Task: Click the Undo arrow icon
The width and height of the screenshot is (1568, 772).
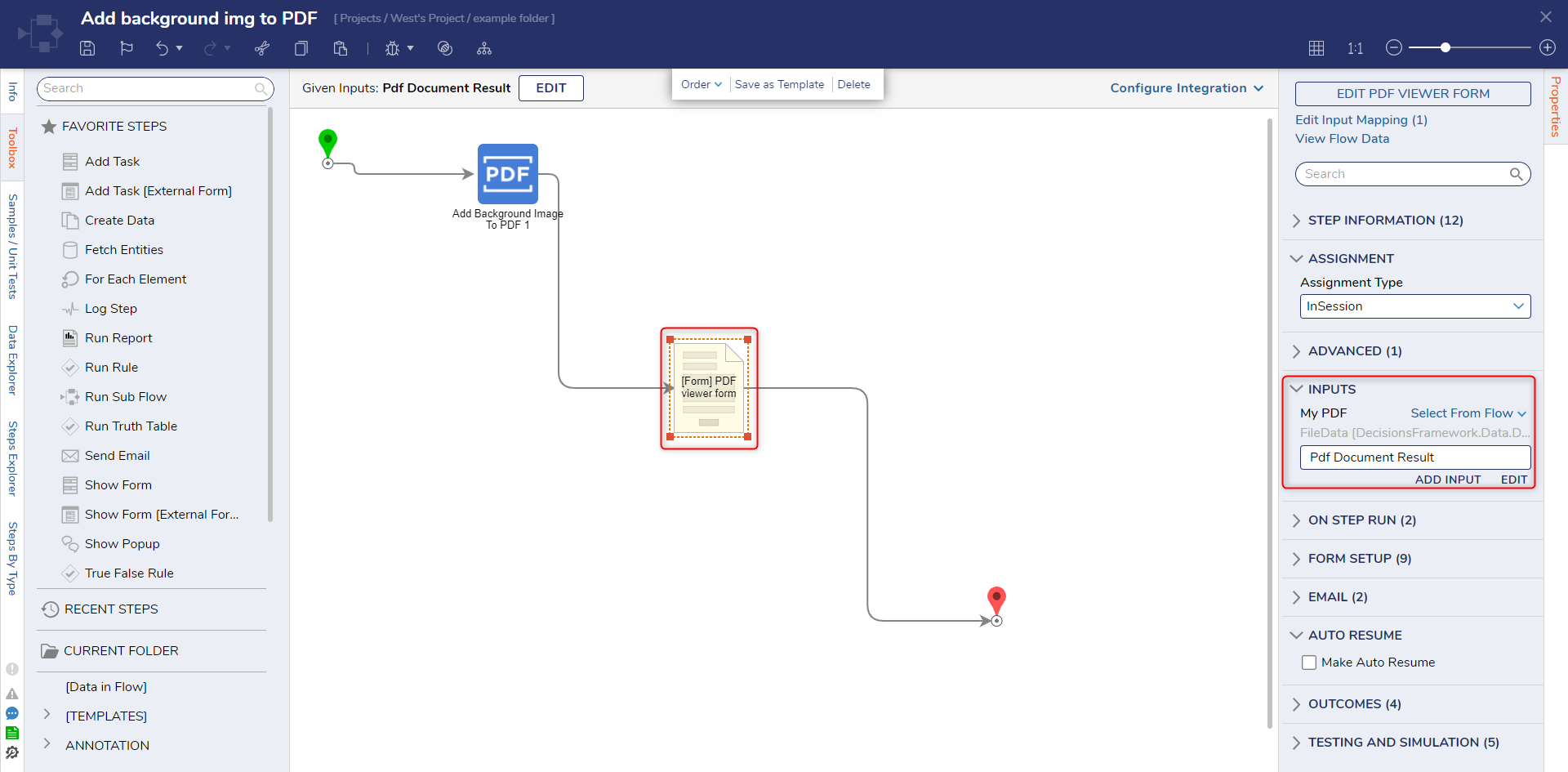Action: [162, 48]
